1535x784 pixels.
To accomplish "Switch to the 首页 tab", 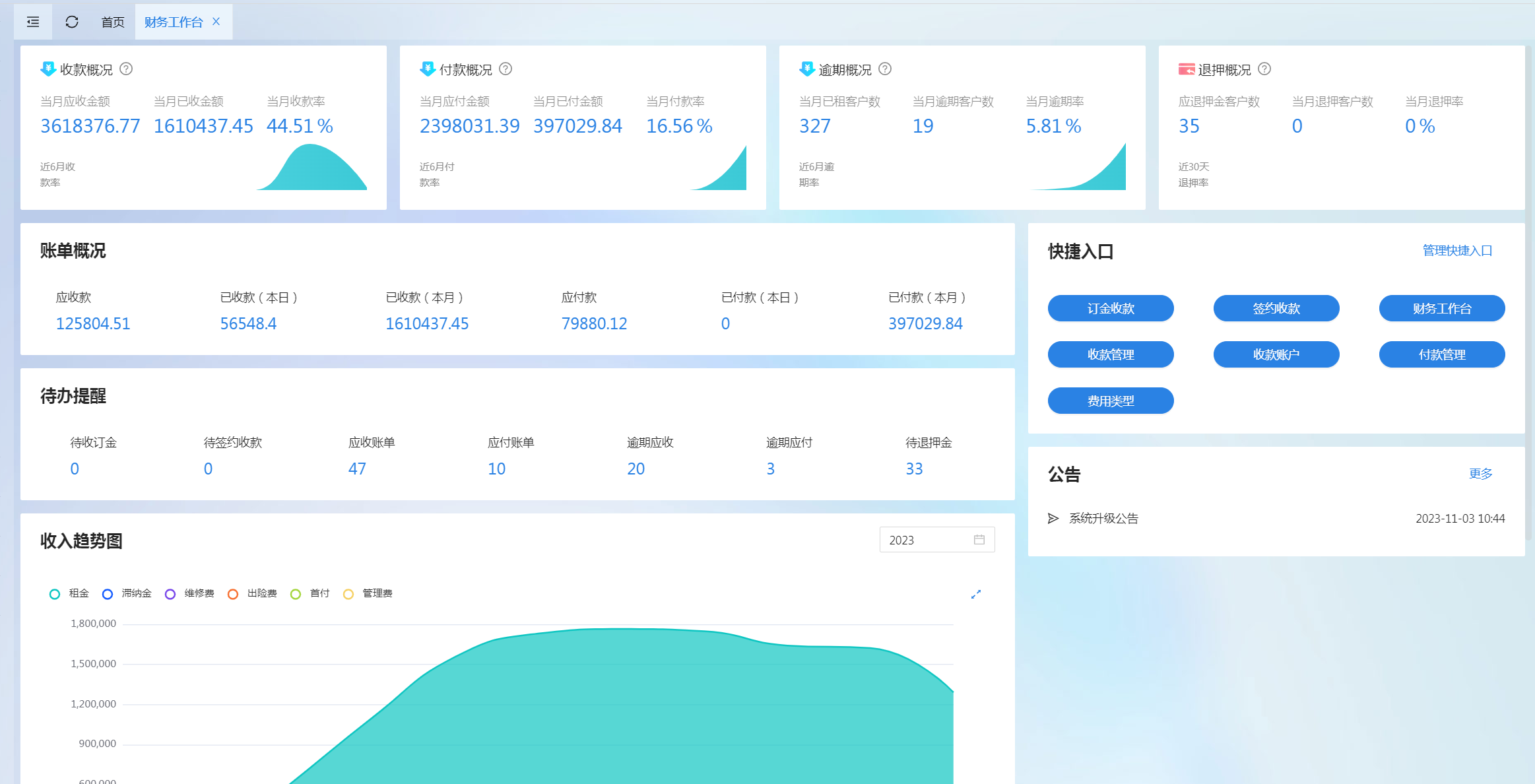I will (x=113, y=22).
